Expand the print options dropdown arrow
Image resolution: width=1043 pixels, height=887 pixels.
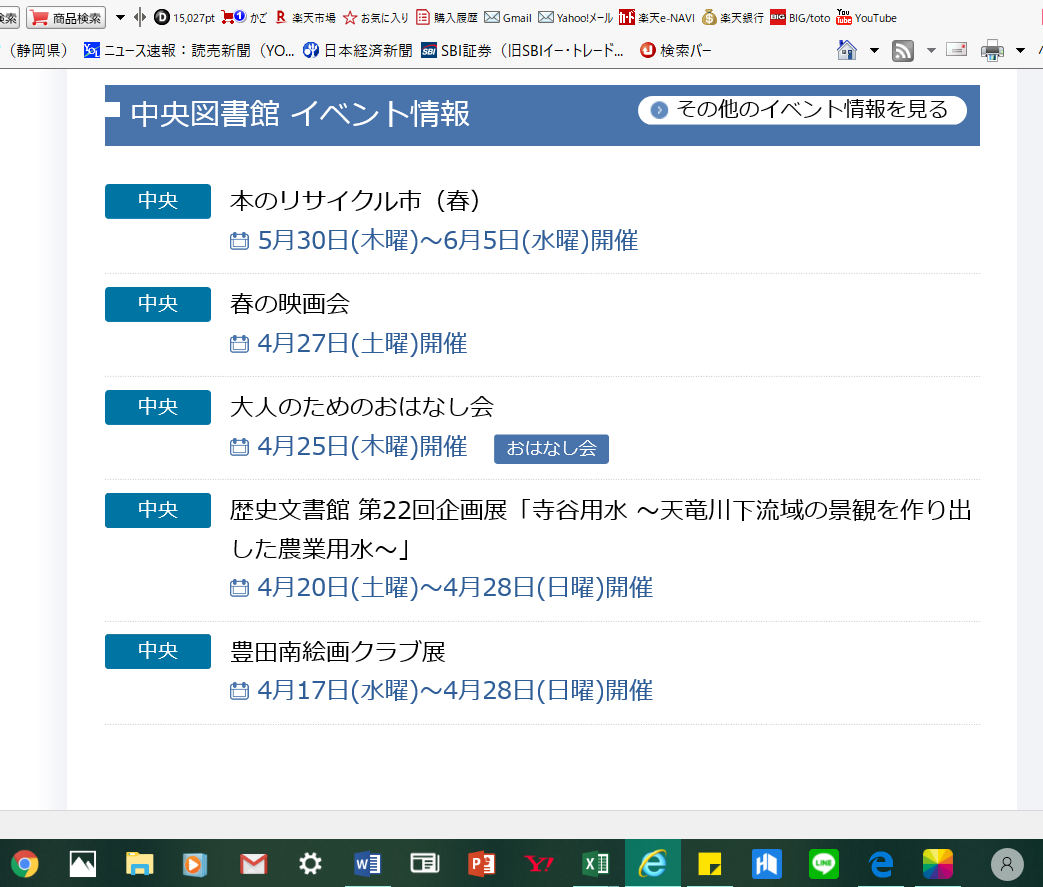[1020, 51]
